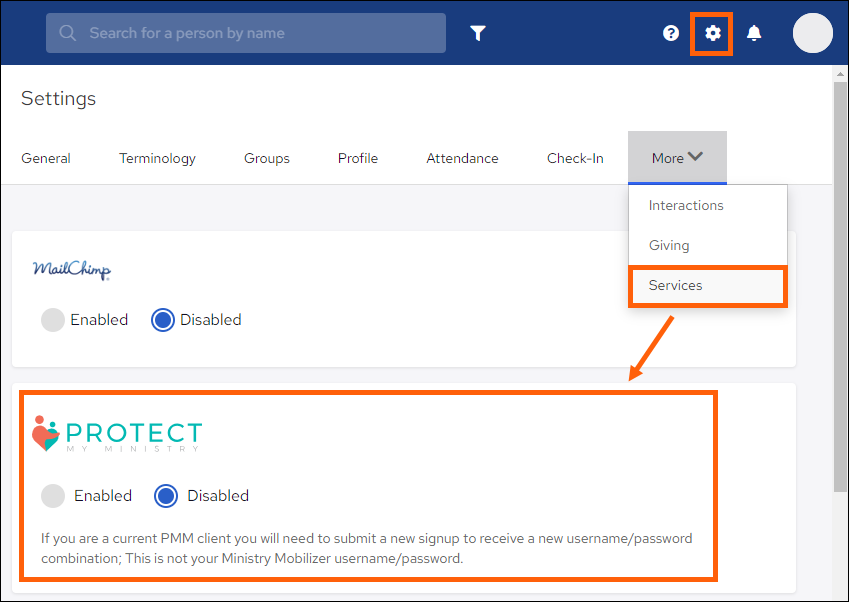Open settings via the gear icon
The image size is (849, 602).
pyautogui.click(x=711, y=33)
